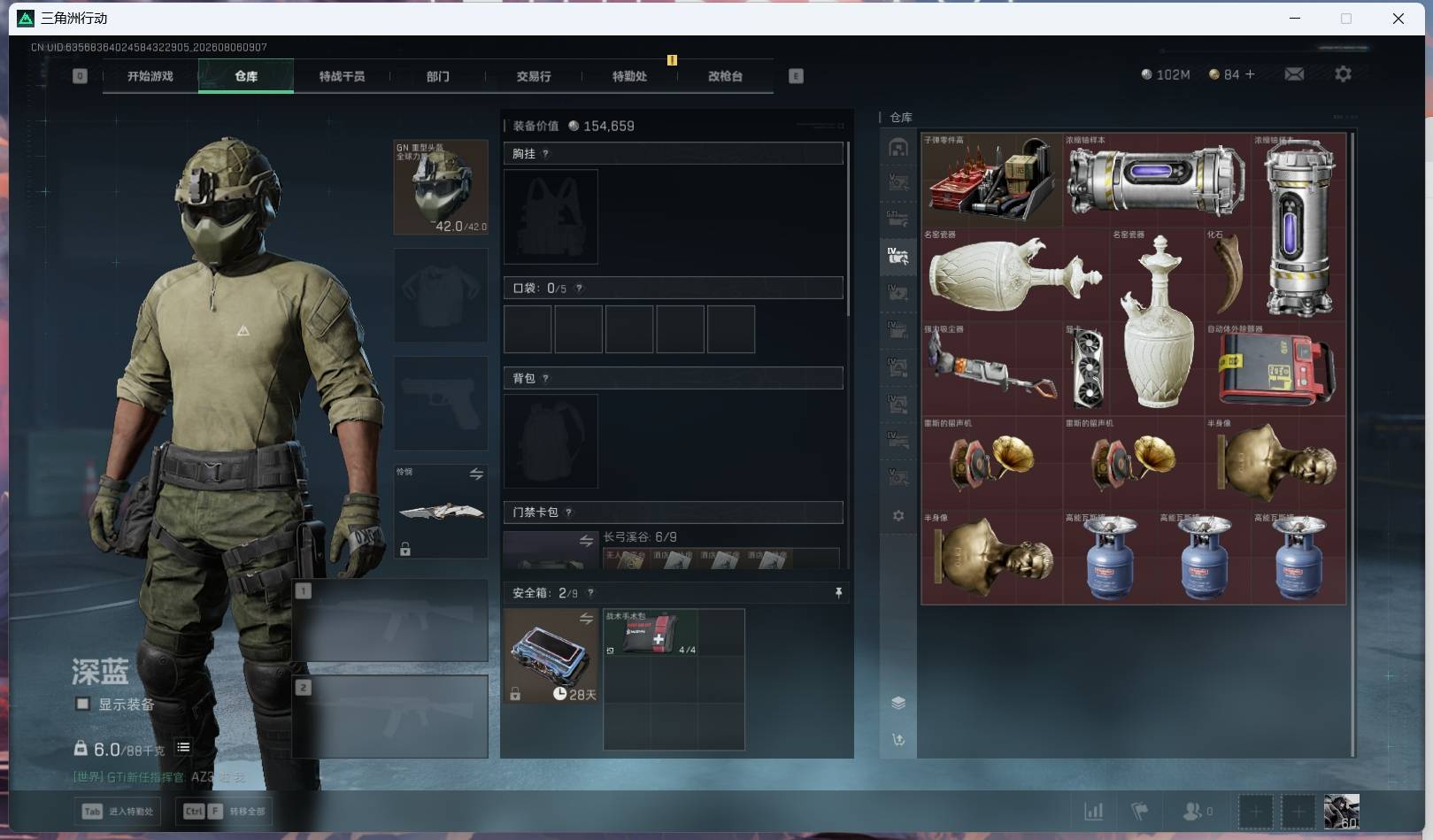Open game settings gear in top bar
The image size is (1433, 840).
(x=1343, y=74)
